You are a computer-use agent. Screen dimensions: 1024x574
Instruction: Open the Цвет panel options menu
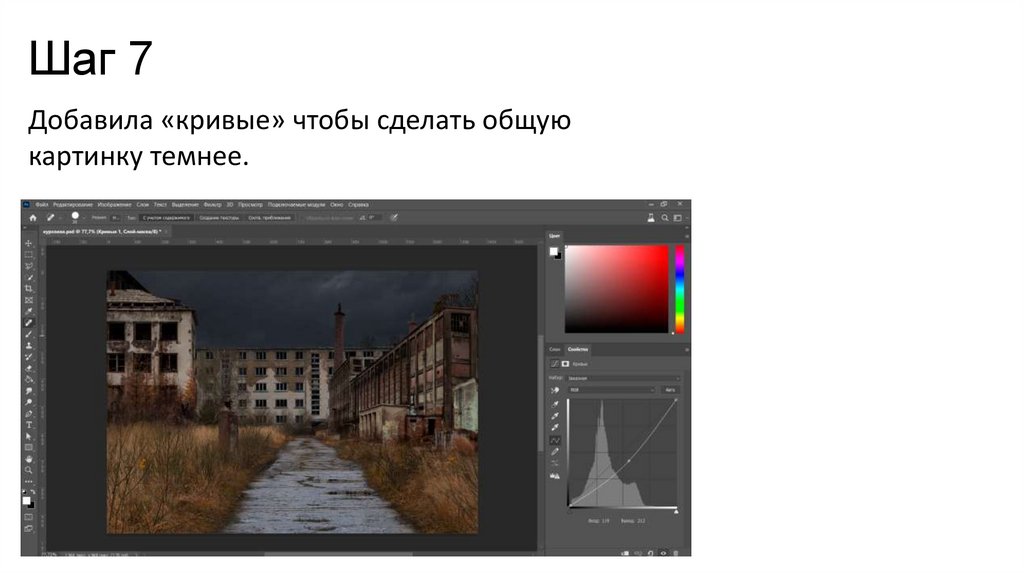[x=686, y=236]
